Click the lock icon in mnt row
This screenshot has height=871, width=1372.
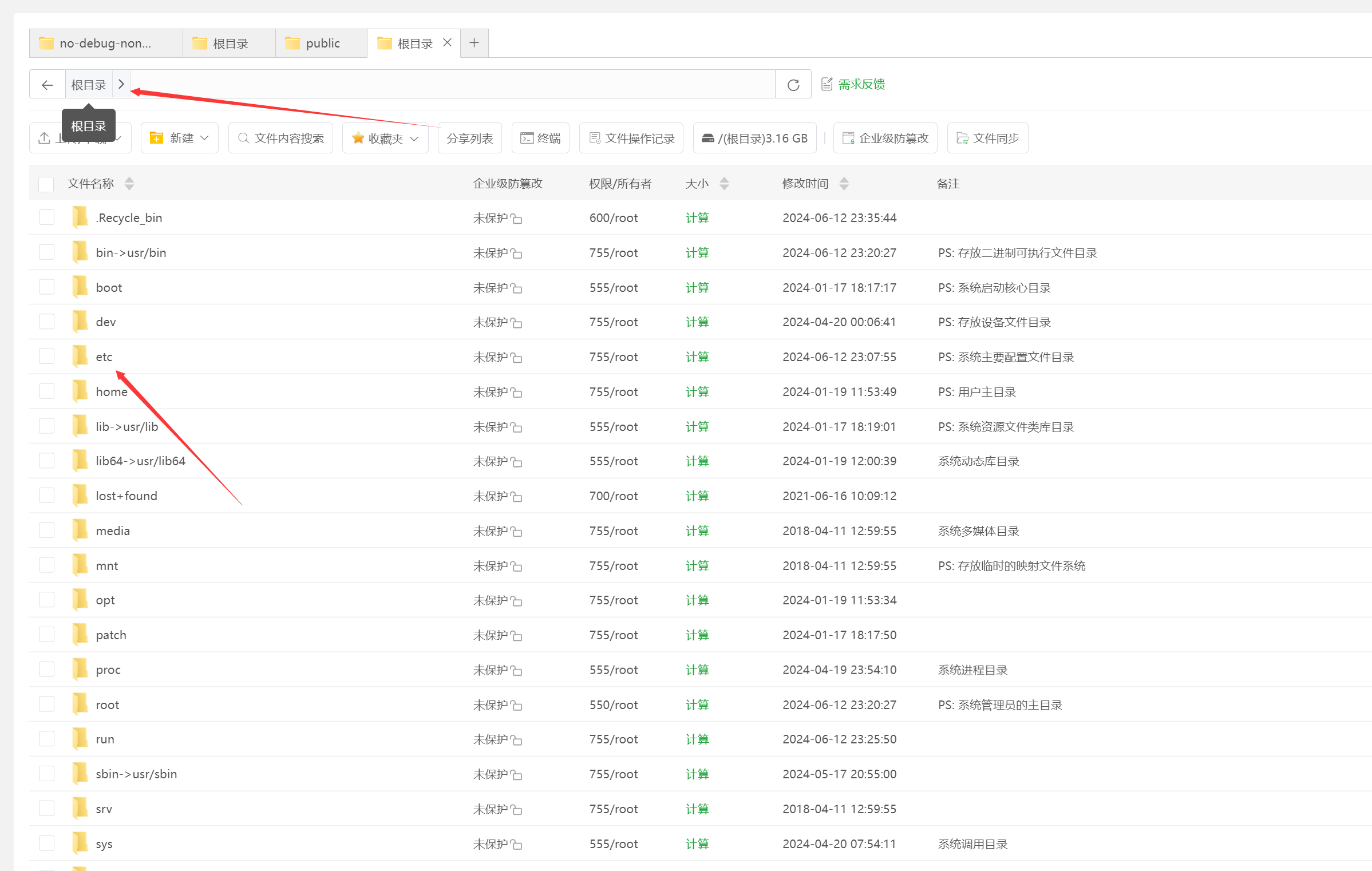pyautogui.click(x=516, y=566)
